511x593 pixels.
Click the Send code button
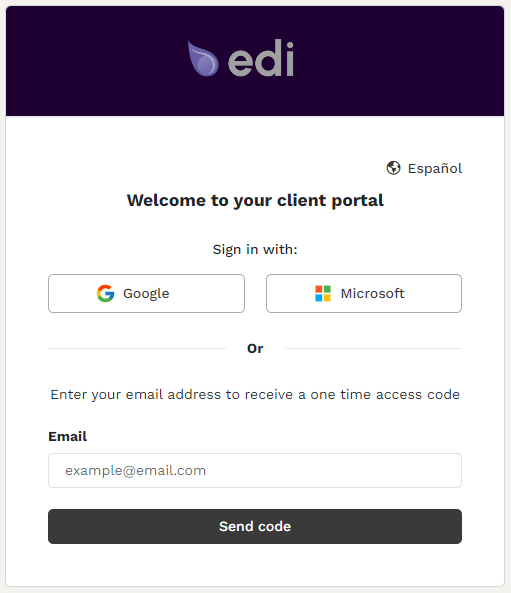click(255, 526)
